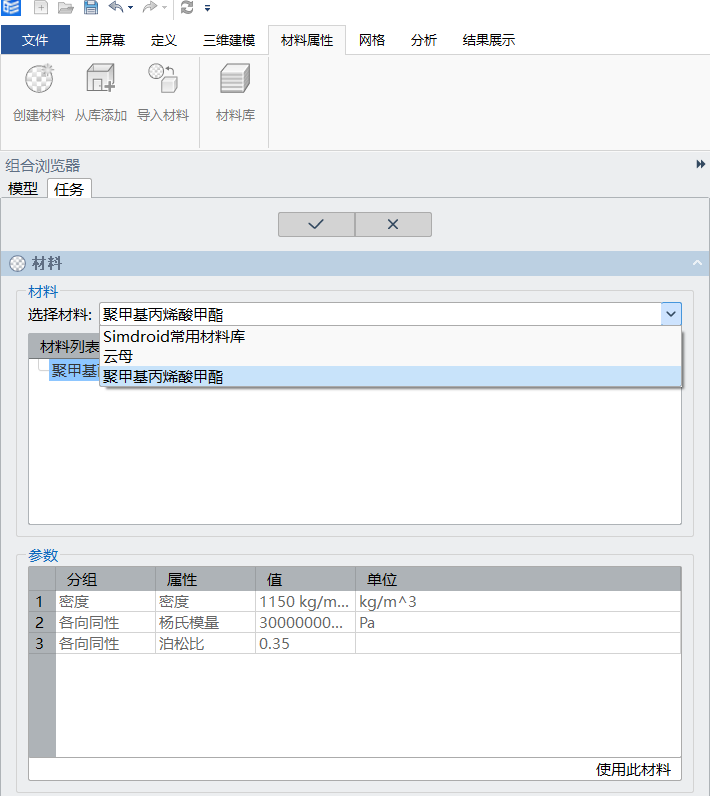
Task: Click 各向同性 group cell in row 3
Action: pos(105,643)
